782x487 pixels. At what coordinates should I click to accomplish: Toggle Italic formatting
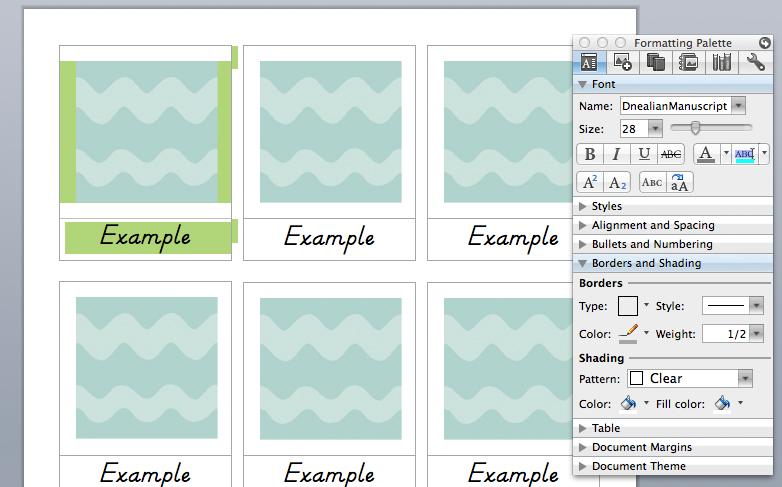617,154
